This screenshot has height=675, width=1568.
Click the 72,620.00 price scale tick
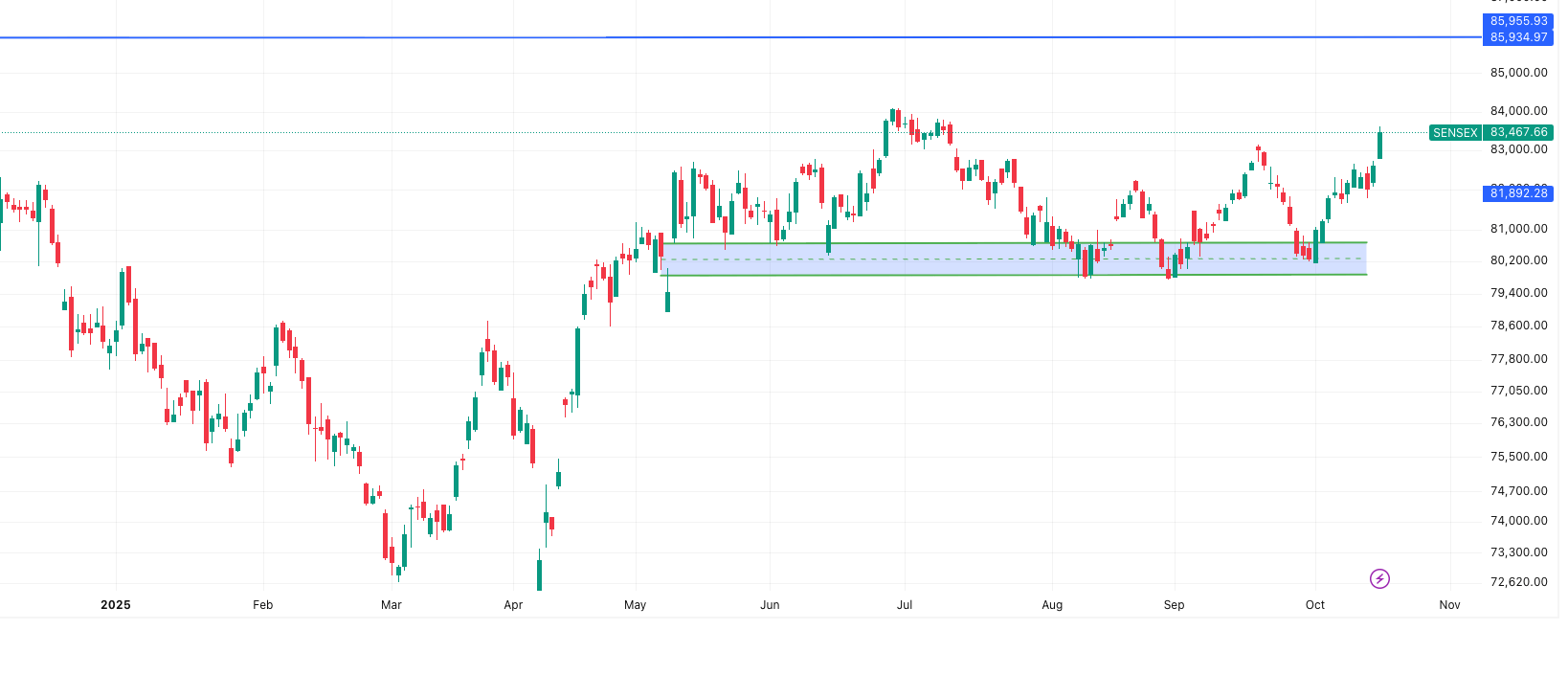pyautogui.click(x=1518, y=582)
